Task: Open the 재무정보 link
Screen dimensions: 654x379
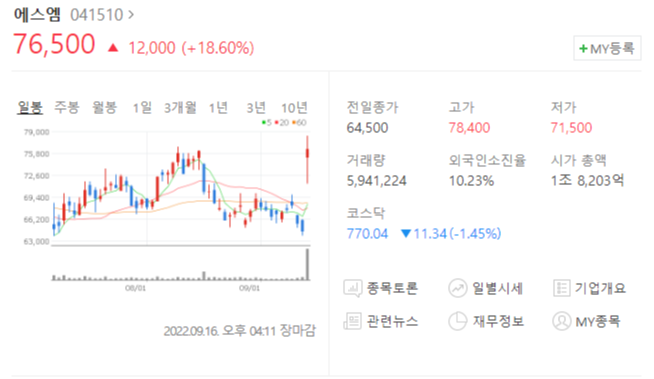Action: 498,321
